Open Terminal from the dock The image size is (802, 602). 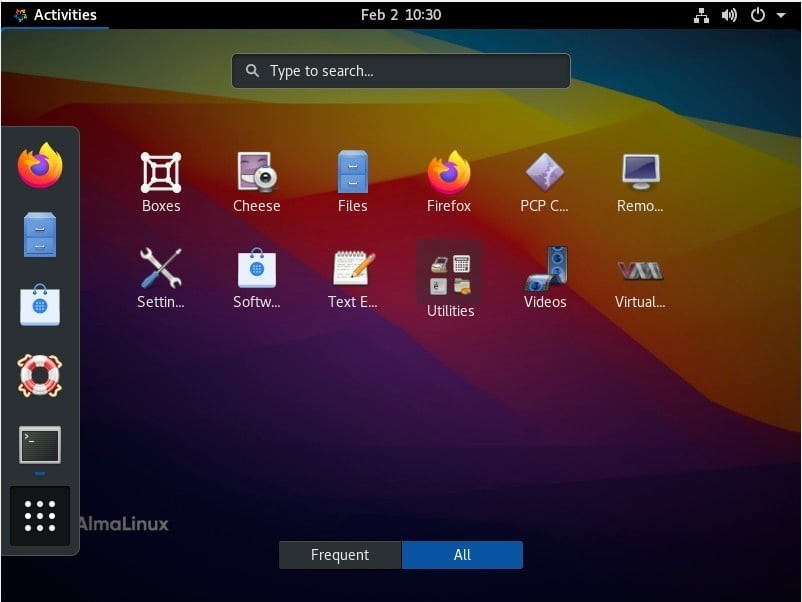tap(40, 445)
